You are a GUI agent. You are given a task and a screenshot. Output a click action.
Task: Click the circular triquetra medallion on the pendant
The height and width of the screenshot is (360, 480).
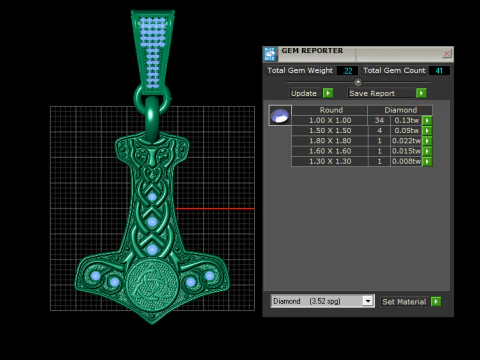153,283
